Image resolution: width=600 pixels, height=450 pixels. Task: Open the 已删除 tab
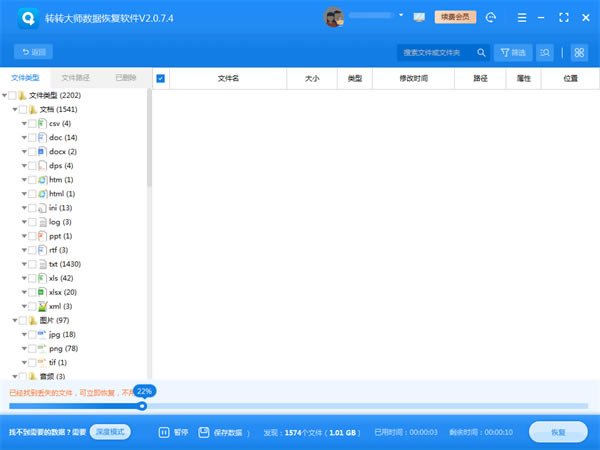pyautogui.click(x=126, y=77)
